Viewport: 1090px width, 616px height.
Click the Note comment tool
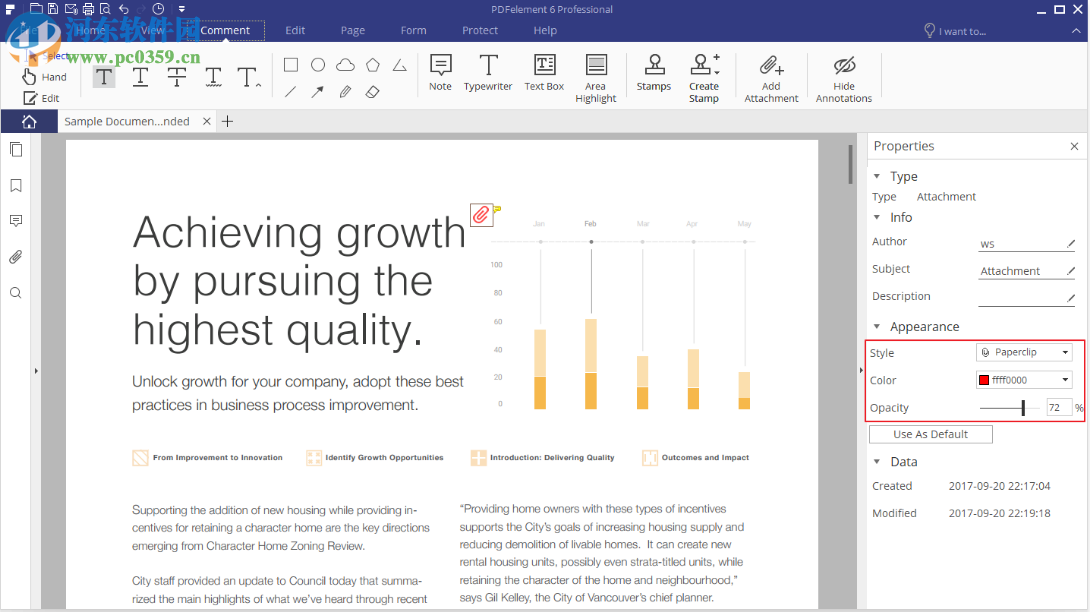(440, 74)
